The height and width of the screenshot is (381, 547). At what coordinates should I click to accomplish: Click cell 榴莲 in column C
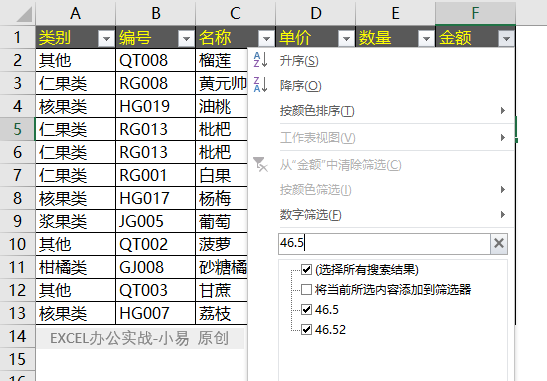click(x=222, y=60)
